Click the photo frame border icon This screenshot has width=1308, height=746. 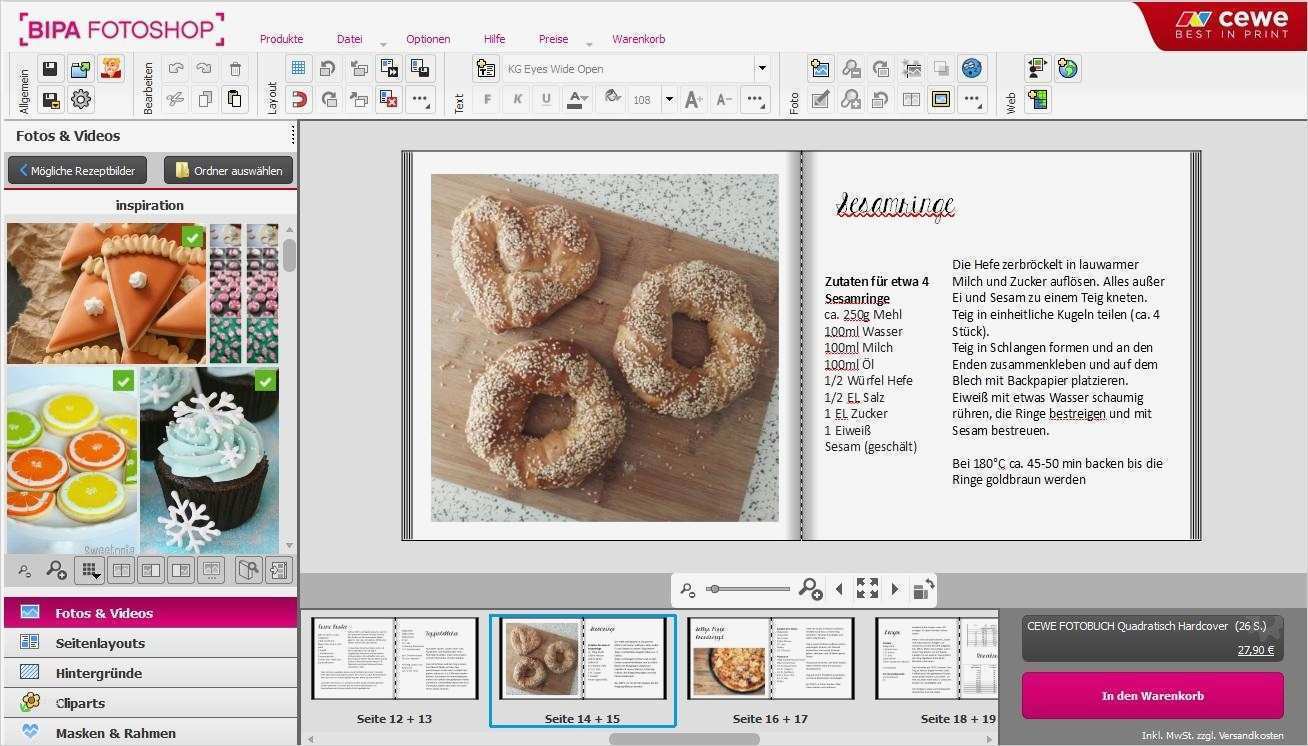tap(941, 99)
